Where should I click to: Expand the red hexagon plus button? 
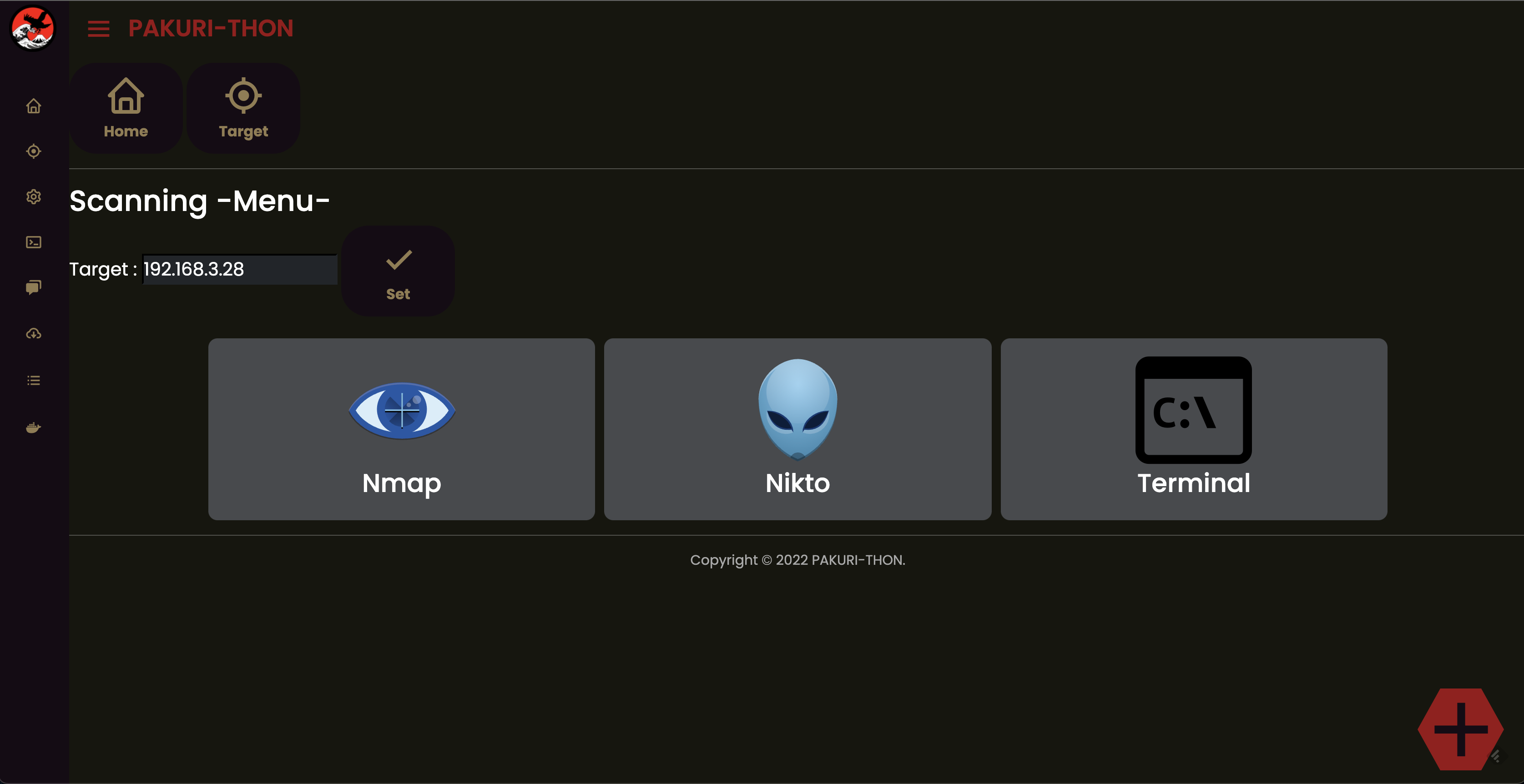pos(1461,729)
